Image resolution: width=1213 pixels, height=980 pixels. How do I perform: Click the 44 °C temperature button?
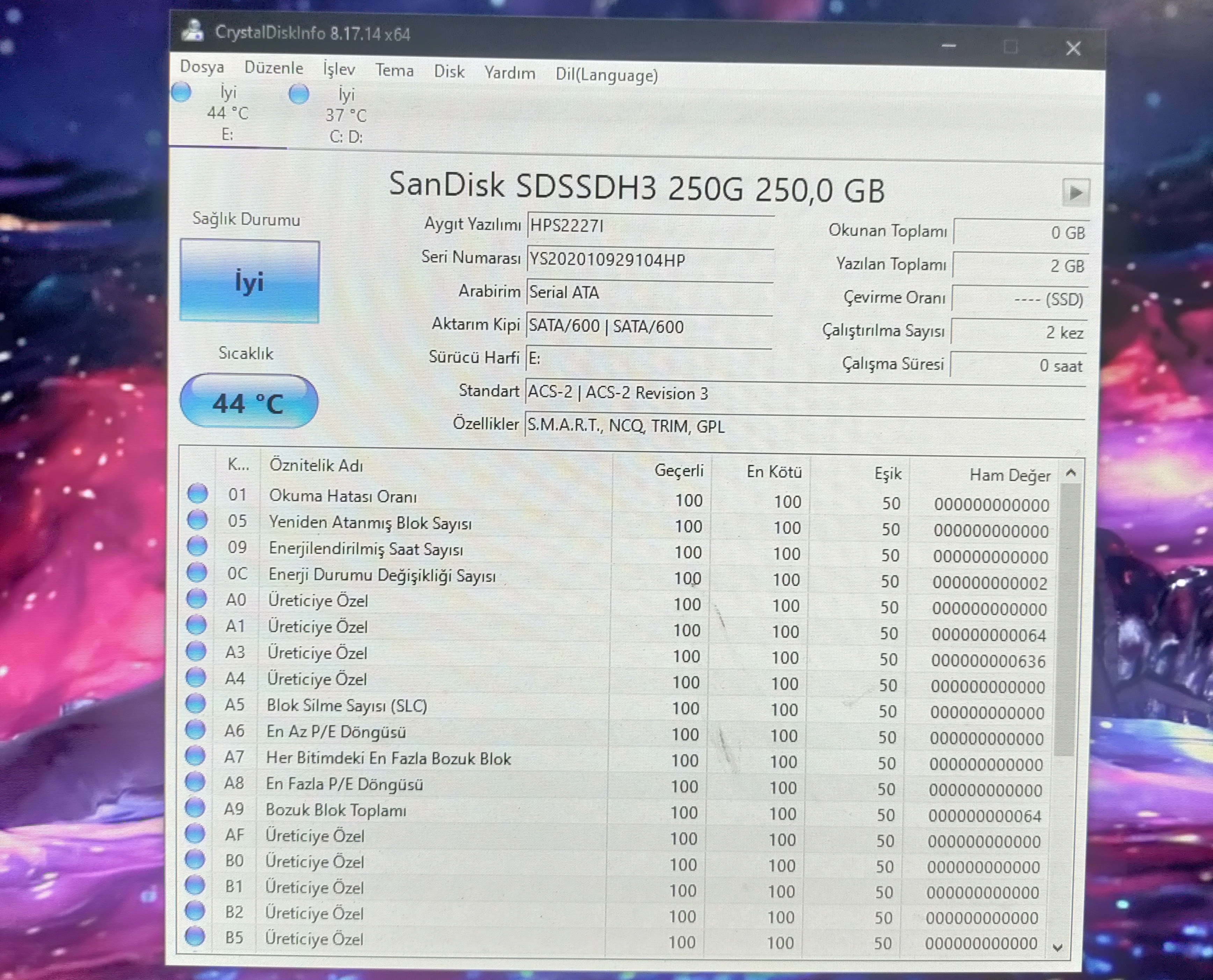(x=249, y=402)
